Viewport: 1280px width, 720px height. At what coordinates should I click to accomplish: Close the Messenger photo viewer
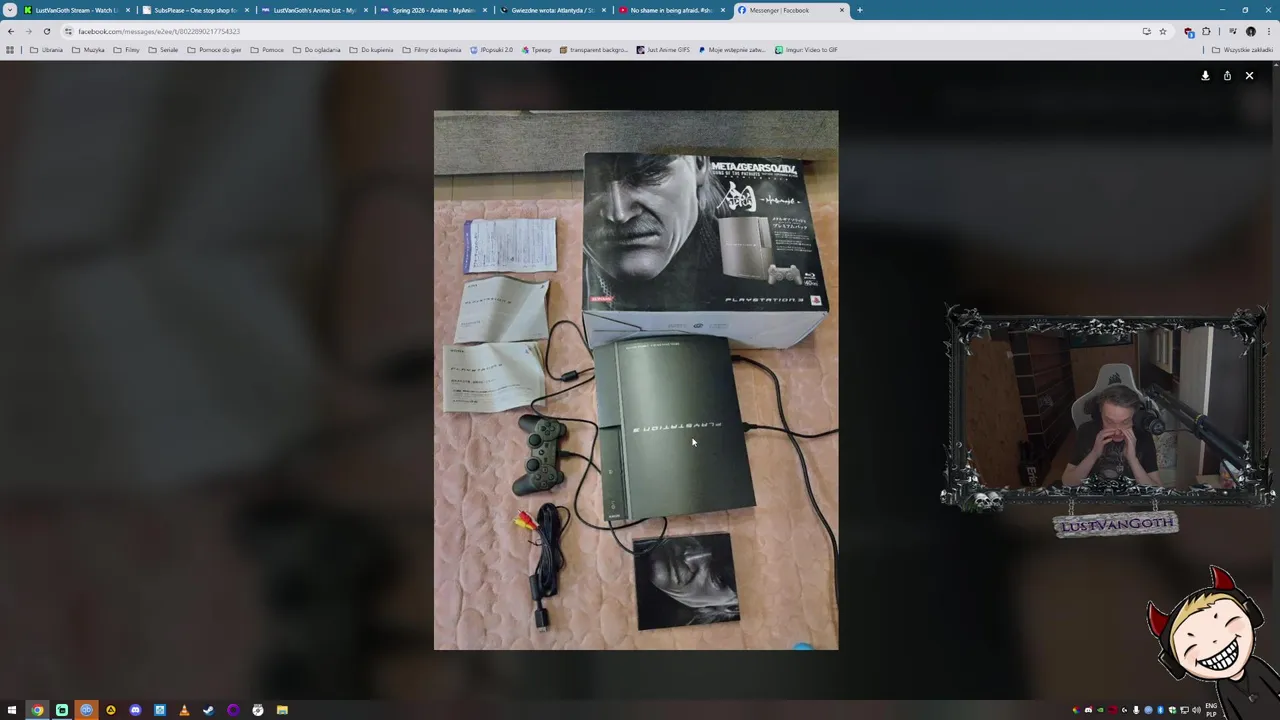(x=1249, y=75)
